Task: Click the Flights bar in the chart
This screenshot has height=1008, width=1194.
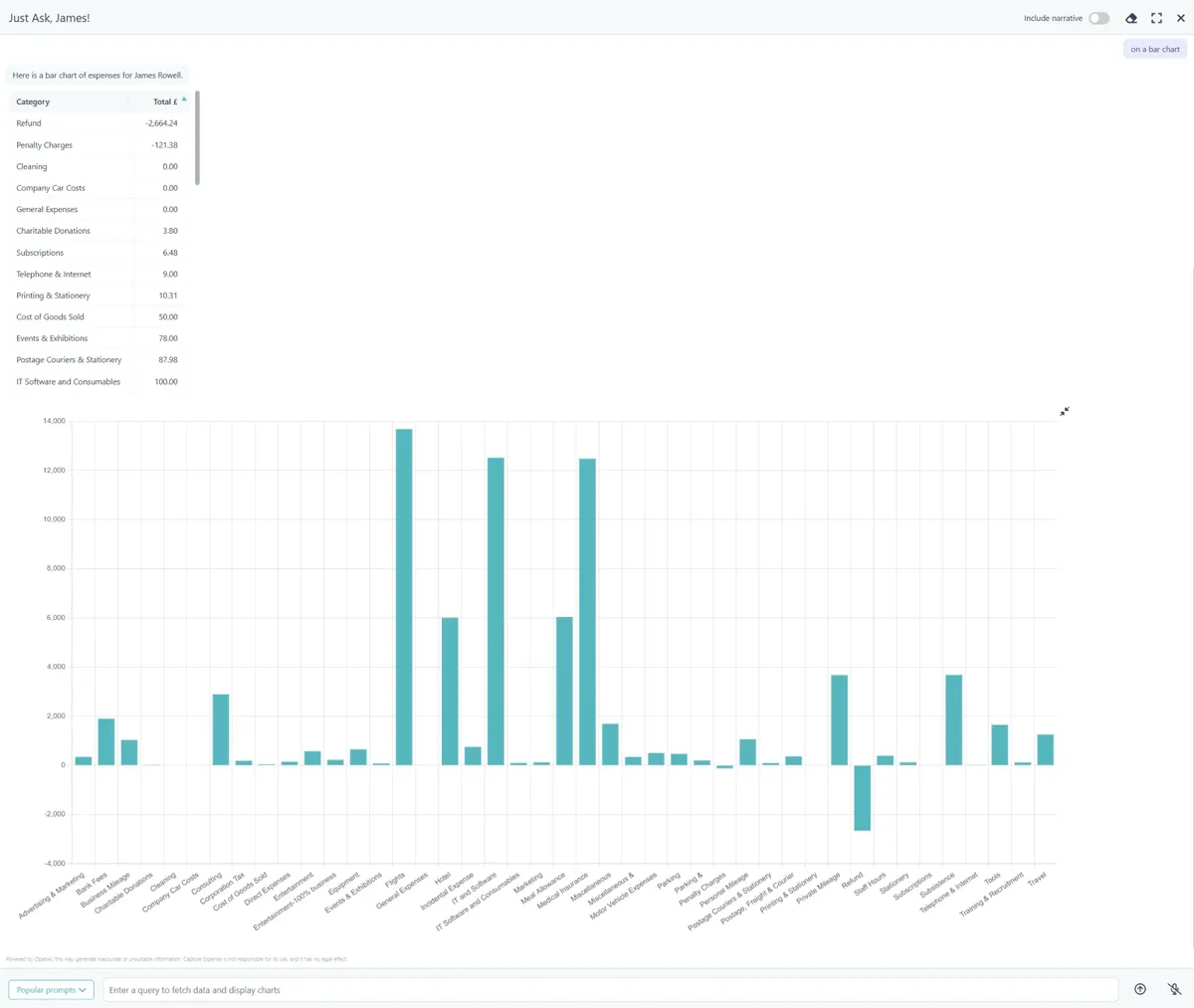Action: click(x=404, y=597)
